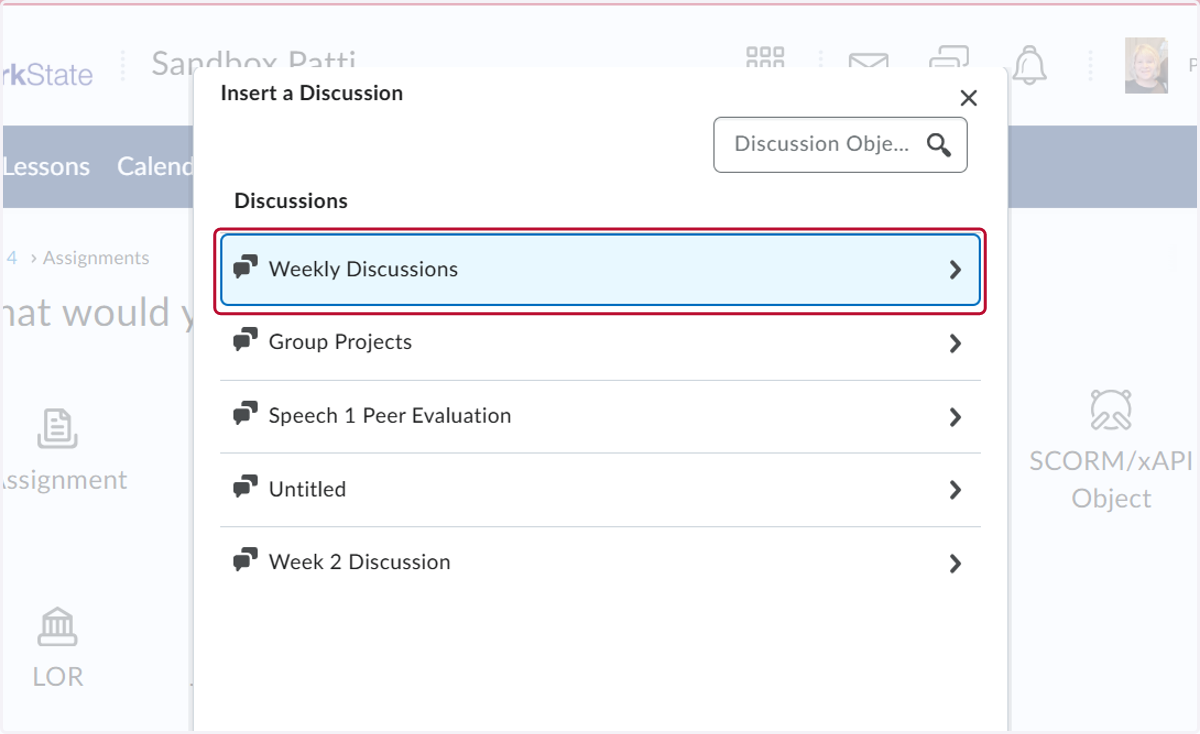Choose the SCORM/xAPI Object icon
The image size is (1200, 734).
tap(1111, 410)
